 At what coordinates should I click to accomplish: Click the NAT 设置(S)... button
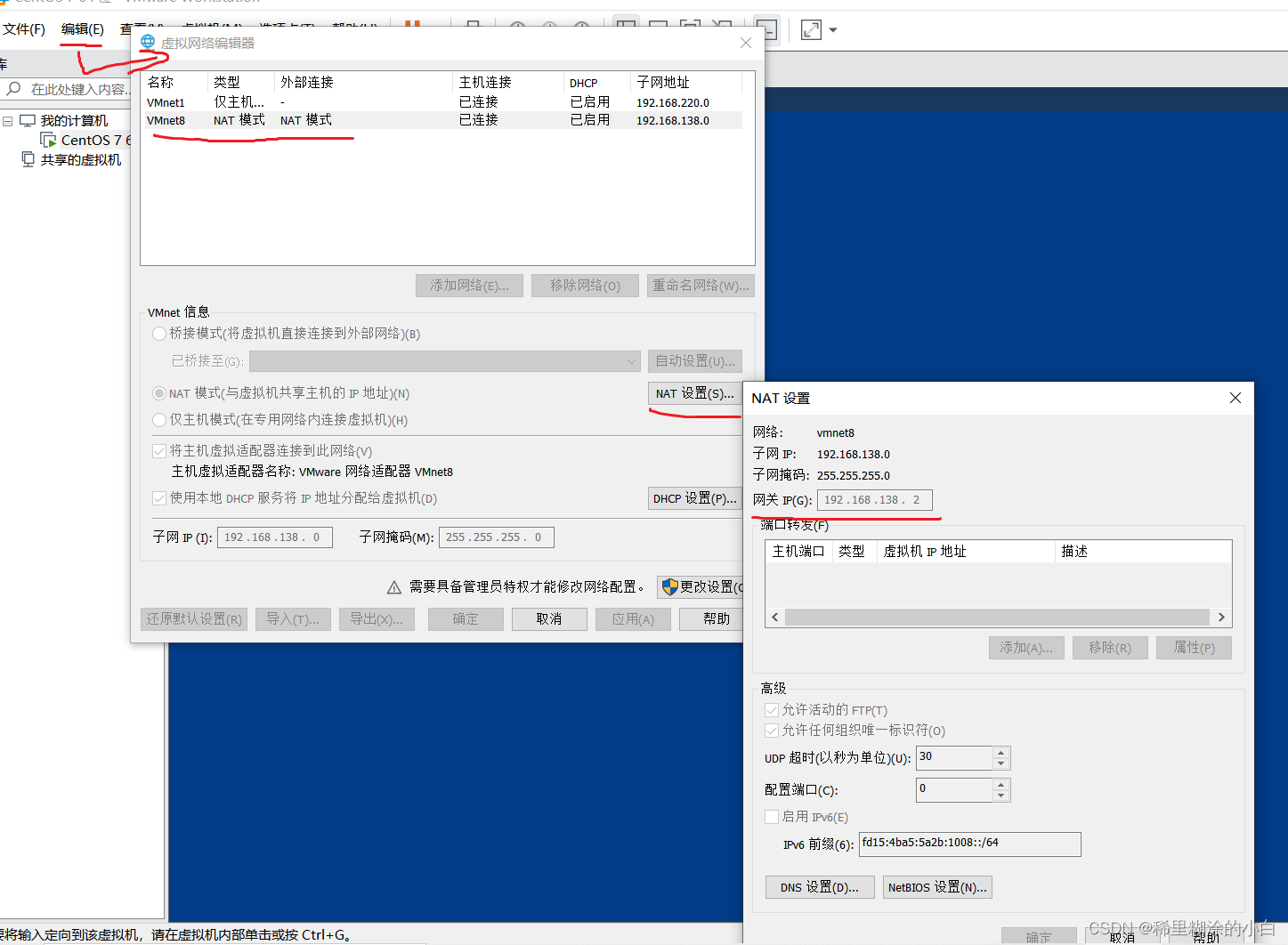(695, 393)
